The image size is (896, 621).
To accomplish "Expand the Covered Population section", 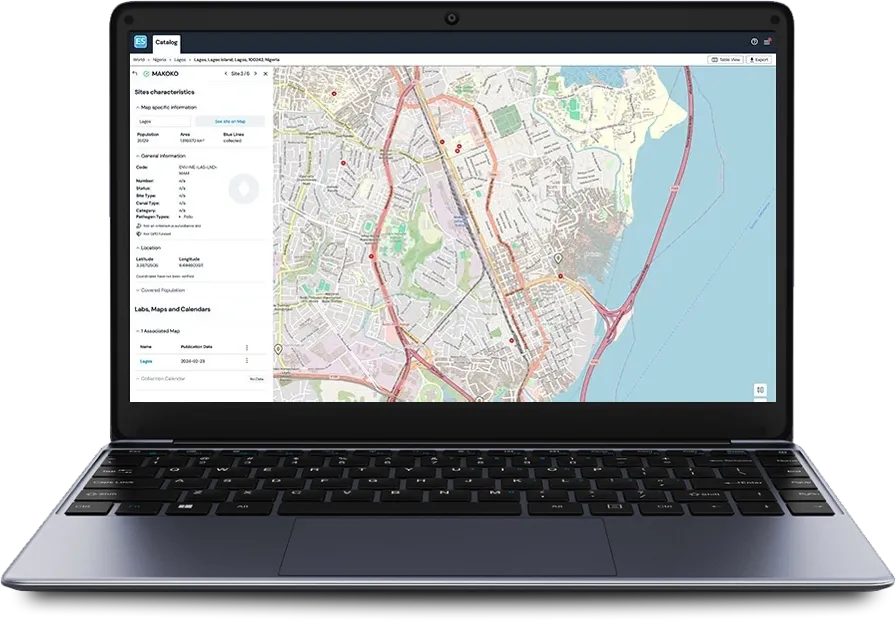I will tap(161, 290).
